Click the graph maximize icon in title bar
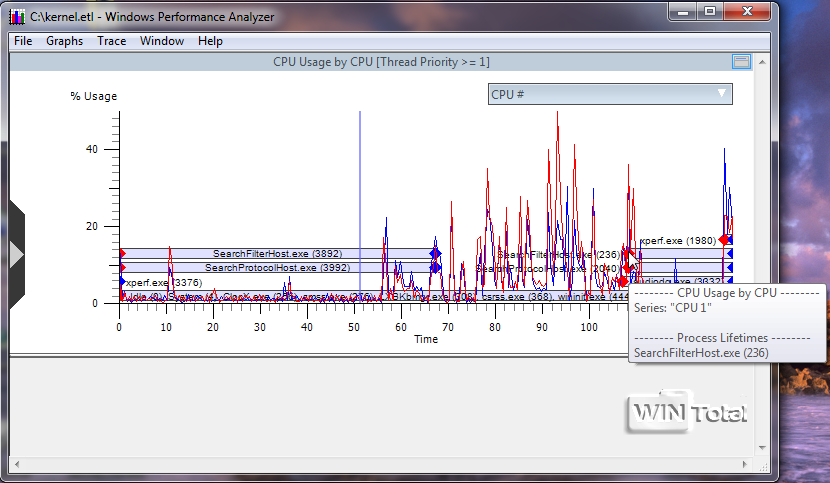The width and height of the screenshot is (830, 483). 741,62
